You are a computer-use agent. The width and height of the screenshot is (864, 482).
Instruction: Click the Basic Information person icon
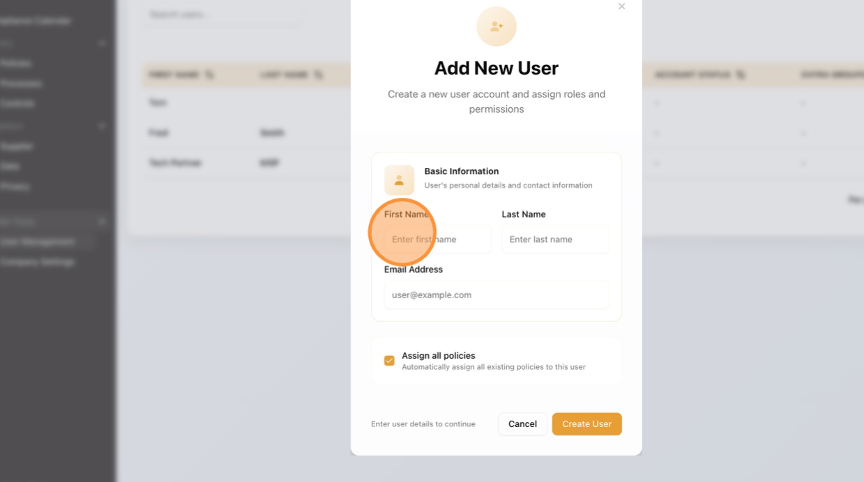coord(399,180)
